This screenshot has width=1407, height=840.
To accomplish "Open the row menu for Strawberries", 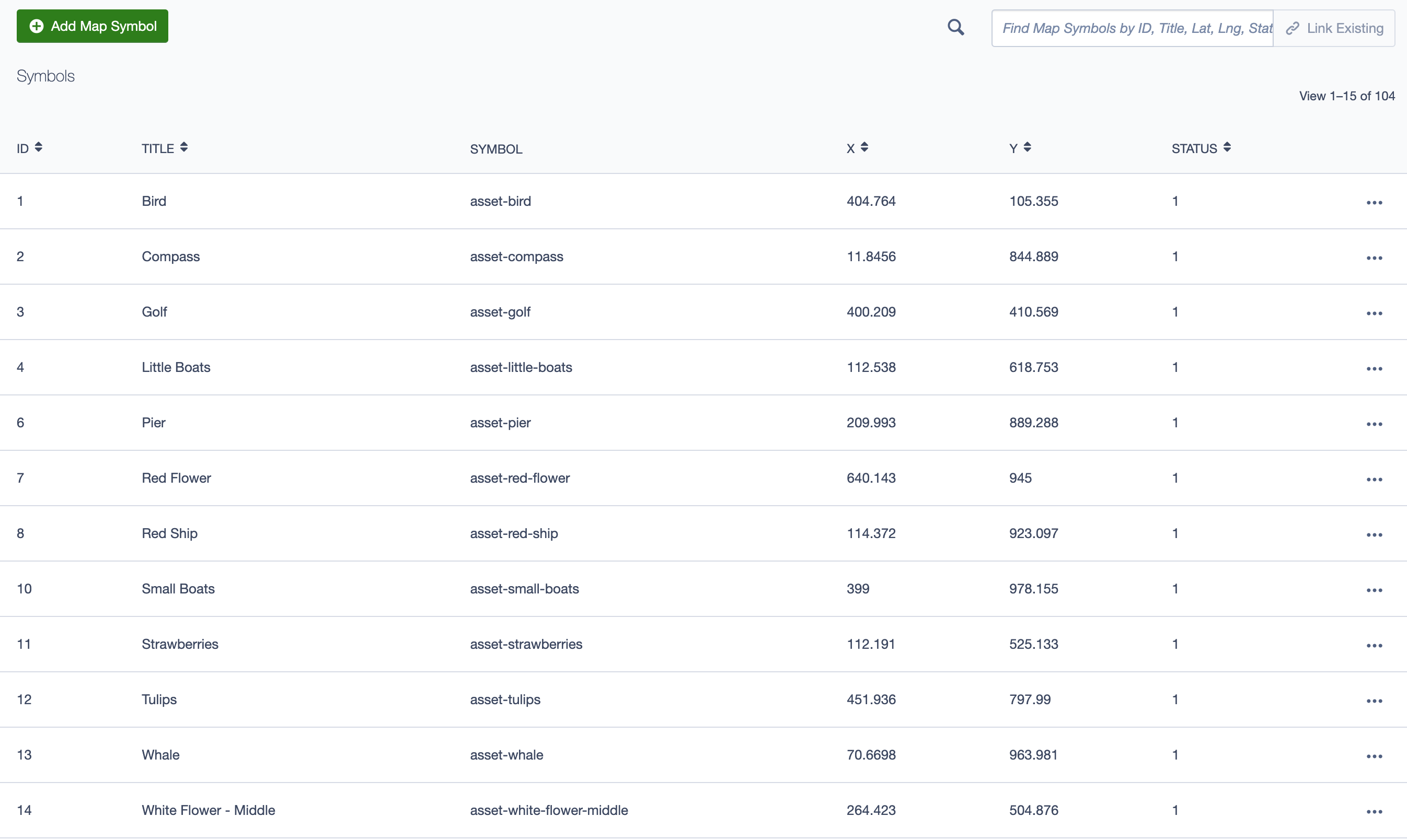I will click(1375, 645).
